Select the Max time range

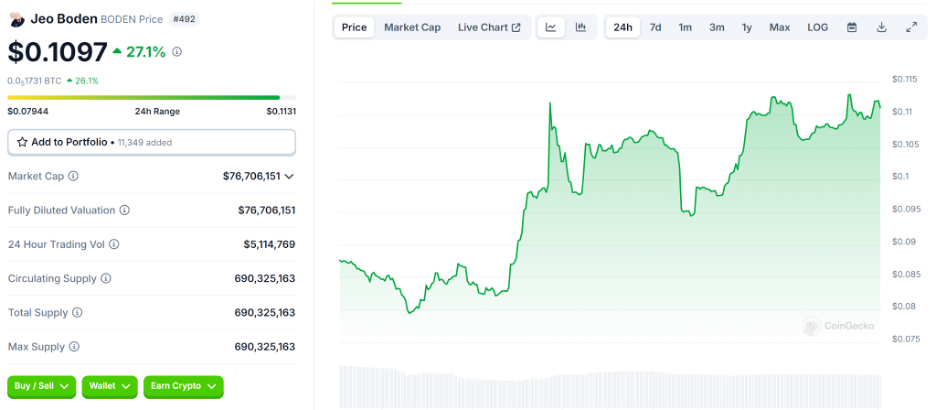(780, 27)
